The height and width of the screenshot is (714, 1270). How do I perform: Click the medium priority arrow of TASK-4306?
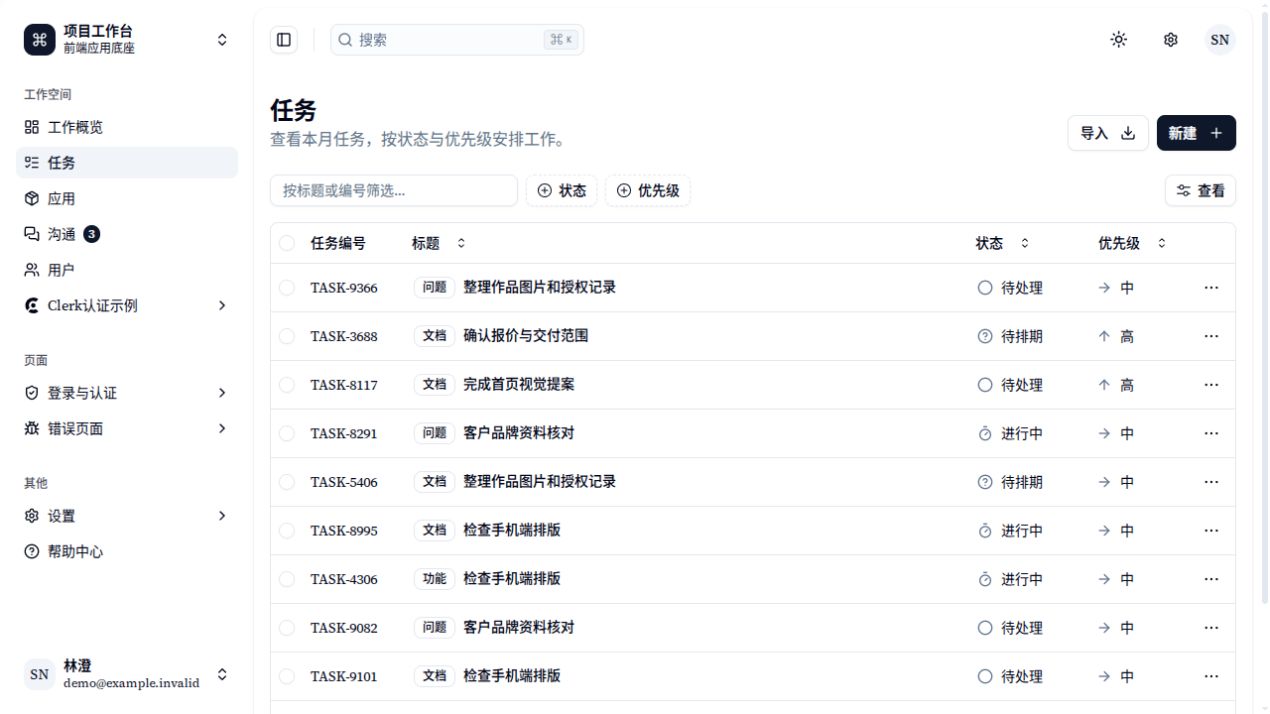click(1104, 579)
